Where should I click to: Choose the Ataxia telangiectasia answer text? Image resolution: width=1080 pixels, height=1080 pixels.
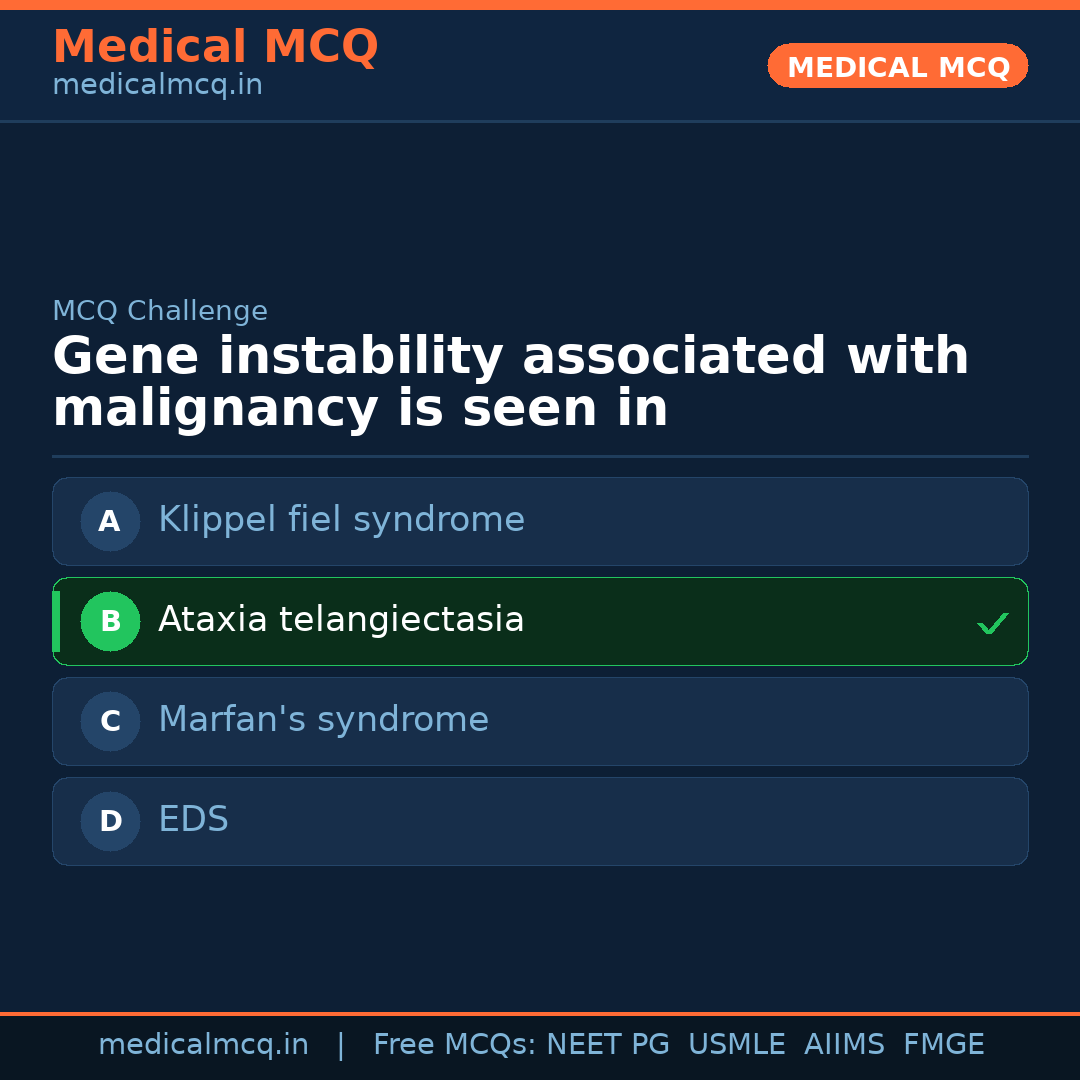[341, 620]
